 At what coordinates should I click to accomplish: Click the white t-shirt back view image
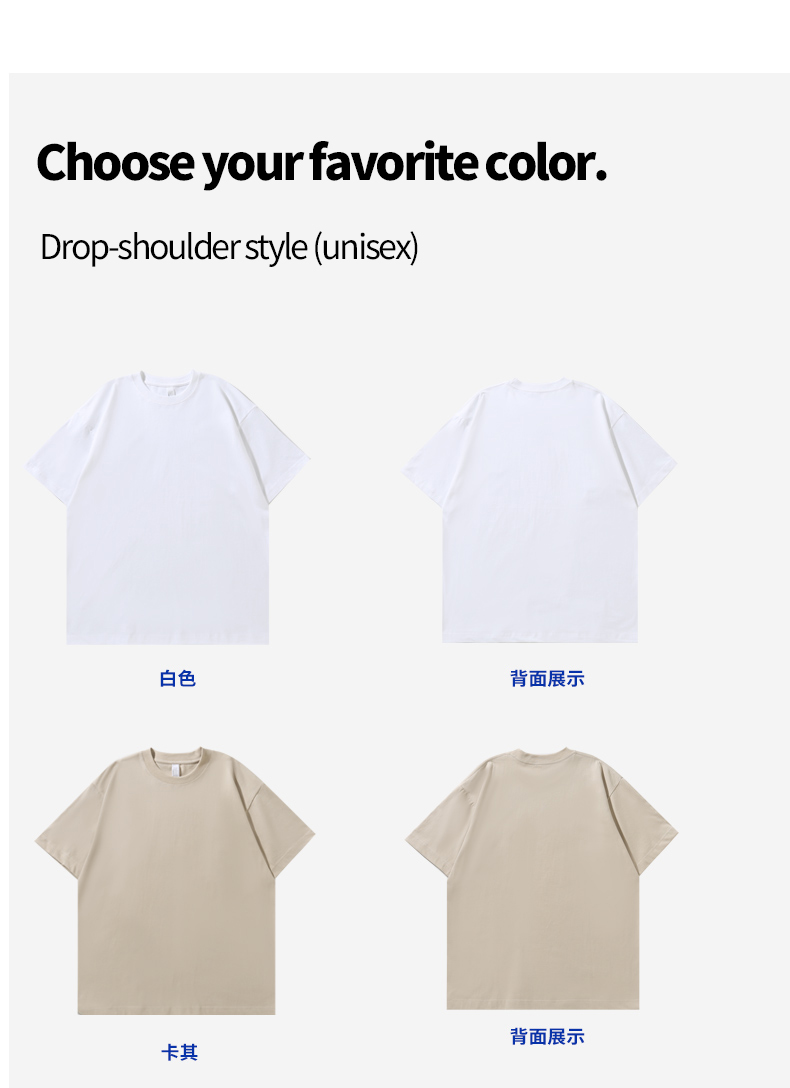[x=540, y=510]
